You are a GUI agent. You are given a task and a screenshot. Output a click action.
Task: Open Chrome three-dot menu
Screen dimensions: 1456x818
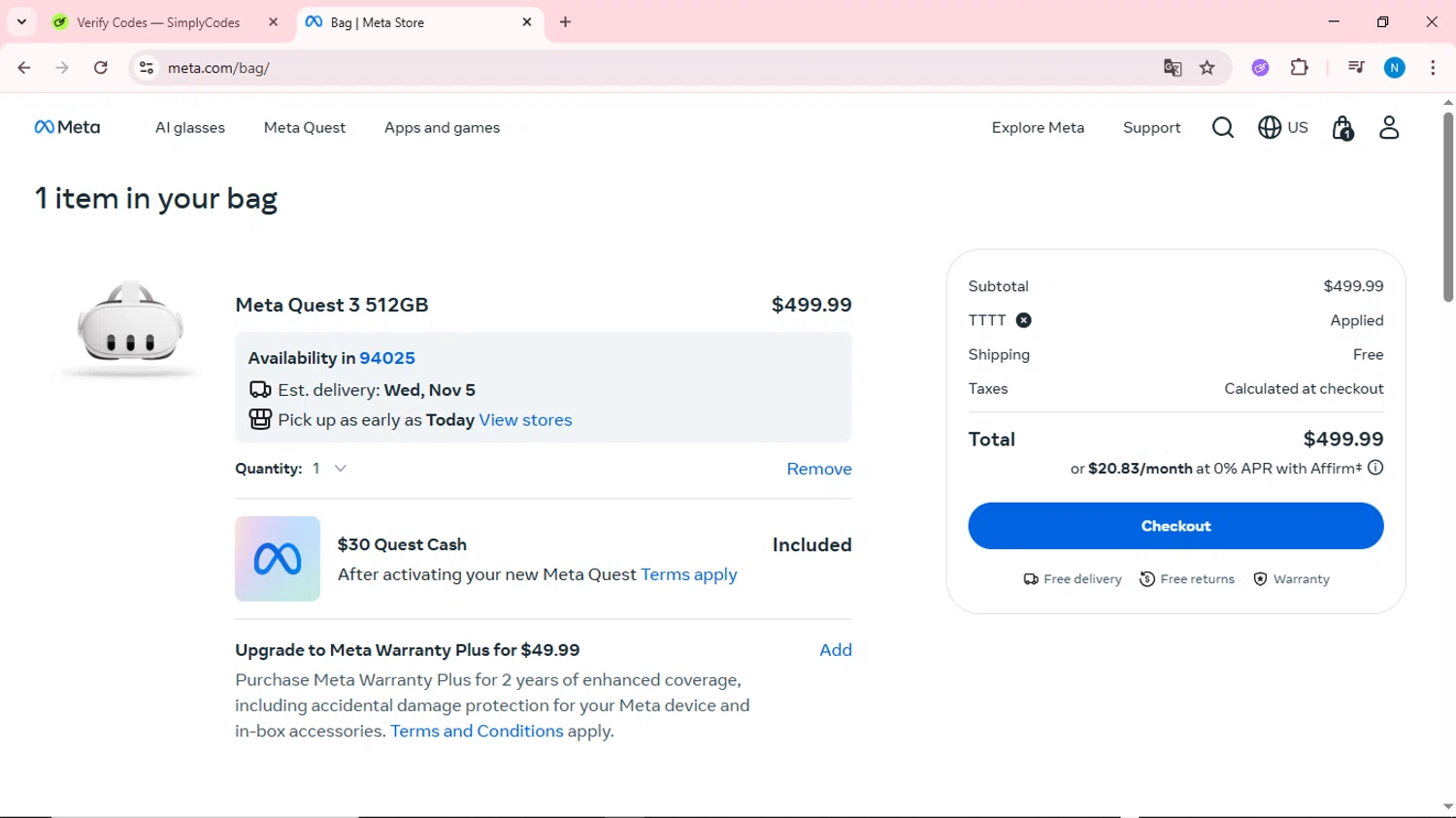[1433, 68]
